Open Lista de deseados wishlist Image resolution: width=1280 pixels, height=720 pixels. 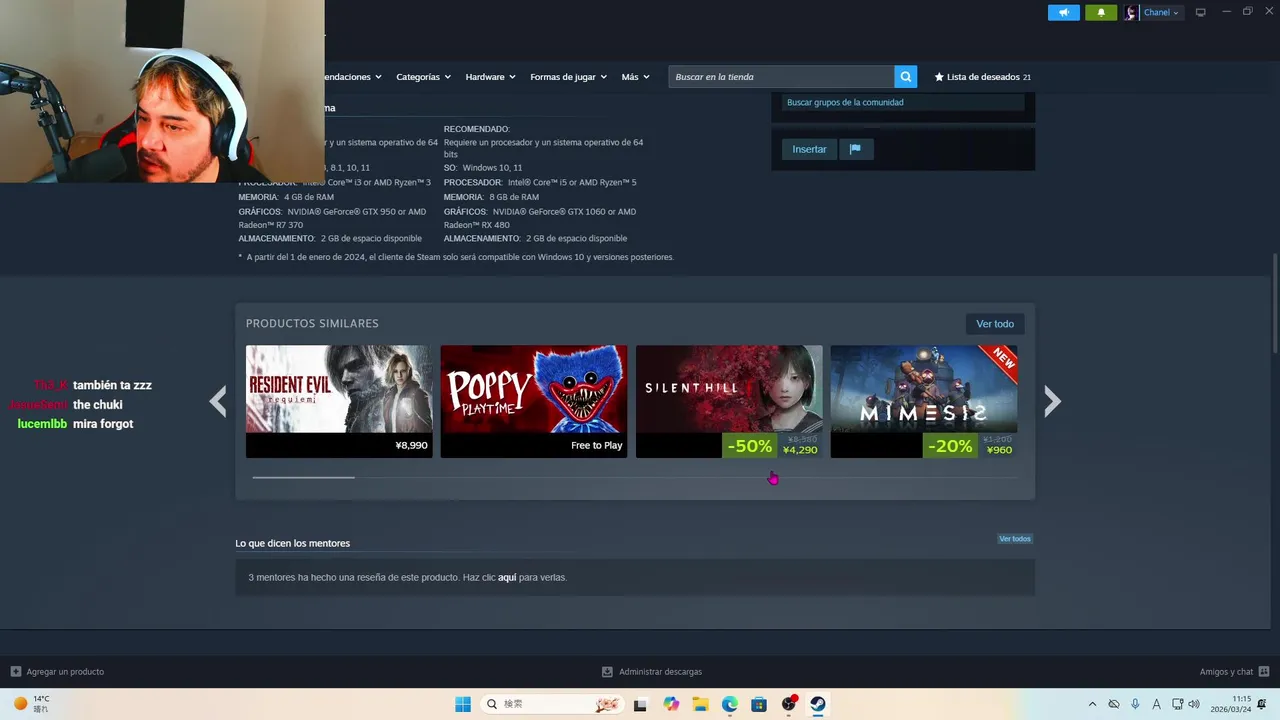tap(982, 77)
